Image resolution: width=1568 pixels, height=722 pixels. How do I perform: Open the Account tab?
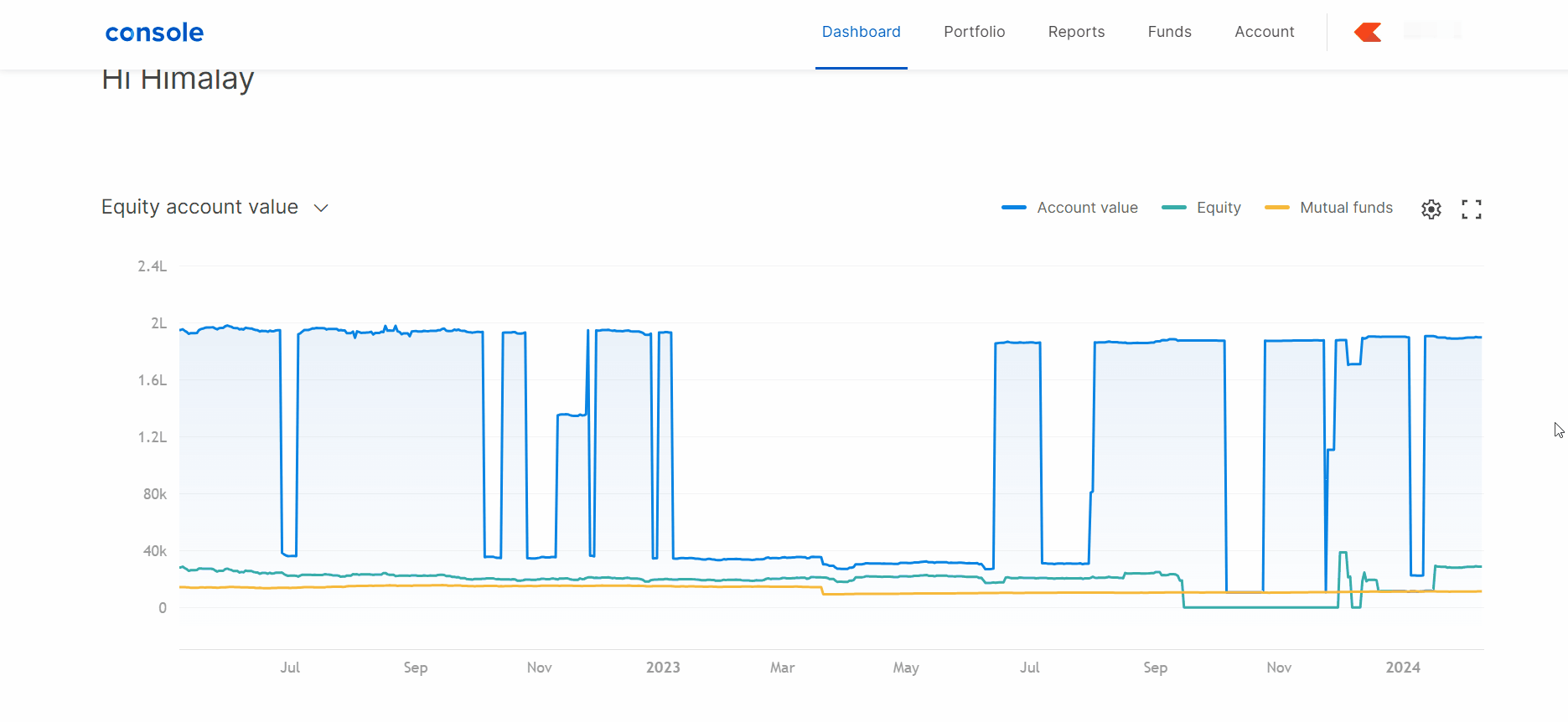[1264, 32]
